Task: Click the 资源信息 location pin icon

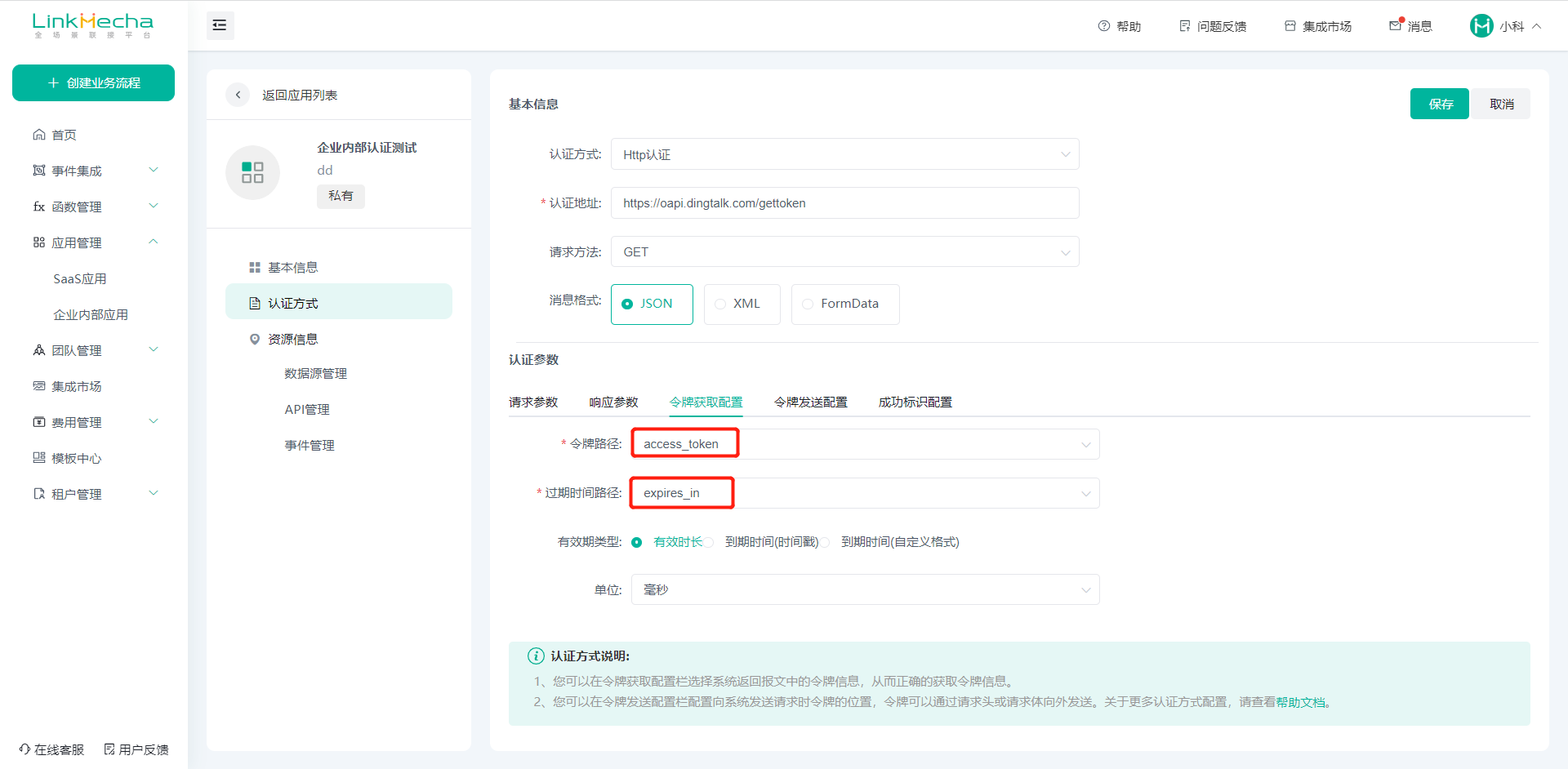Action: [x=255, y=340]
